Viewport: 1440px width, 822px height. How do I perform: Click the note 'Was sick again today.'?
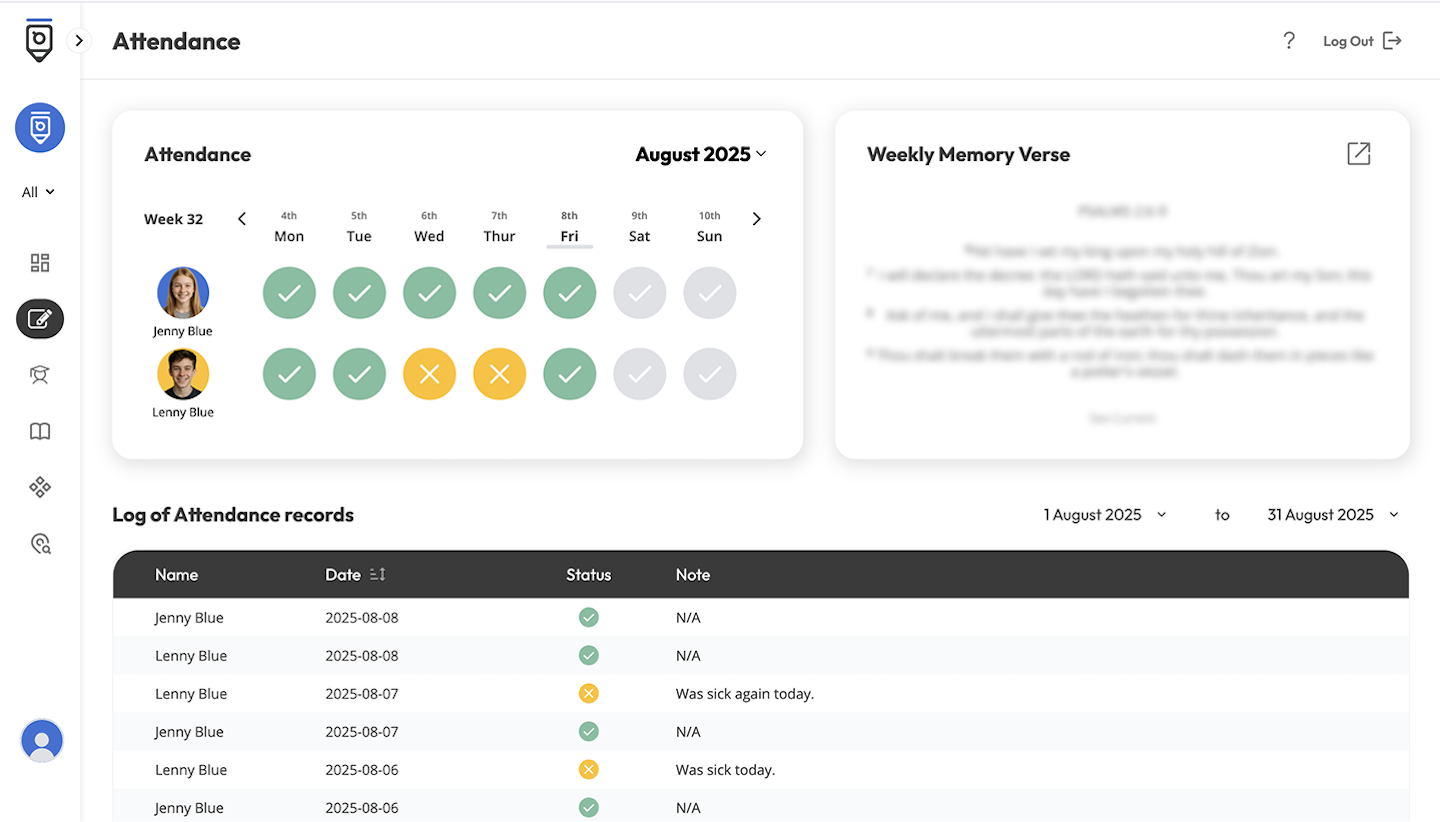pyautogui.click(x=745, y=694)
